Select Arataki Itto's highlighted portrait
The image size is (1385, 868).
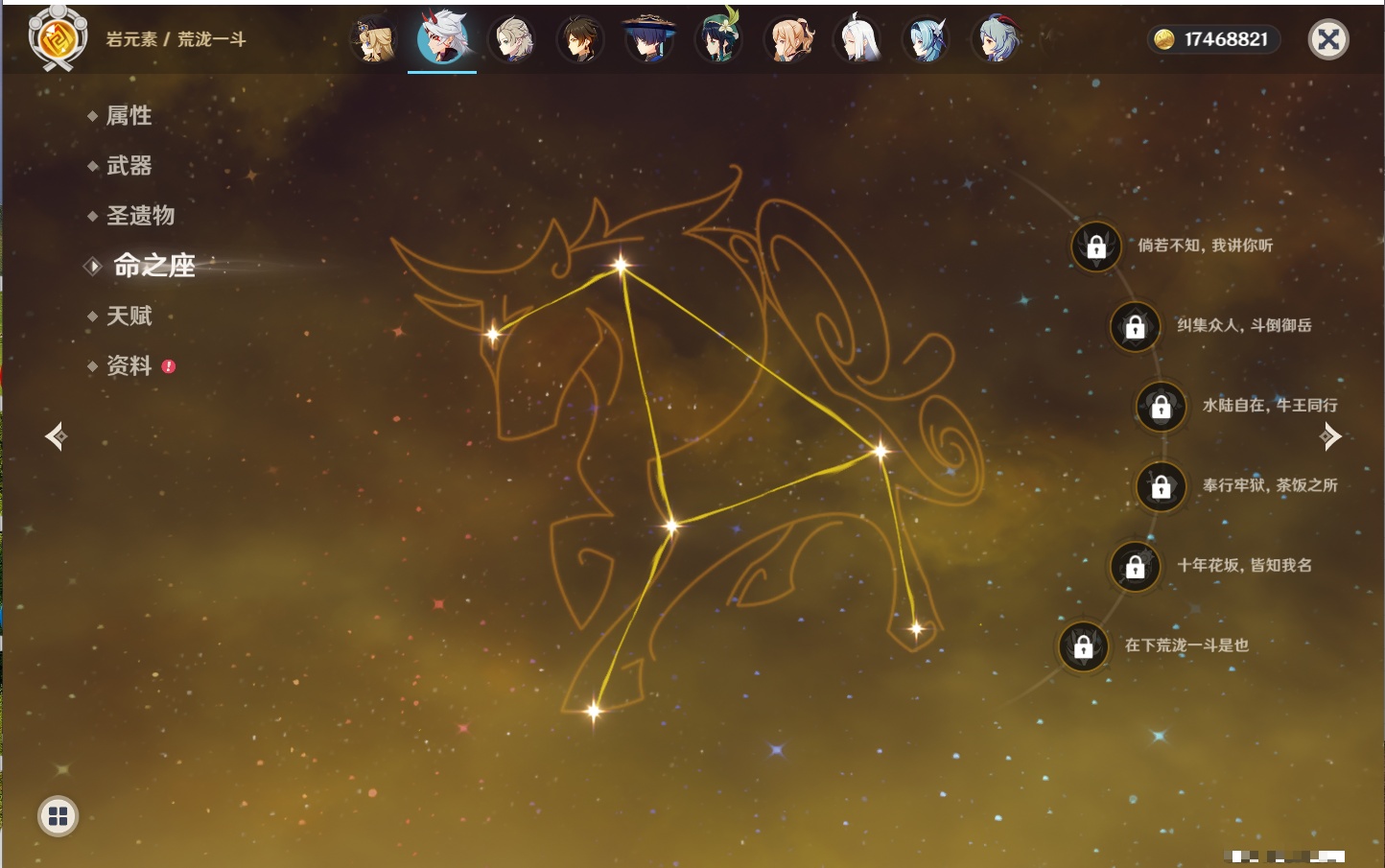[x=442, y=38]
